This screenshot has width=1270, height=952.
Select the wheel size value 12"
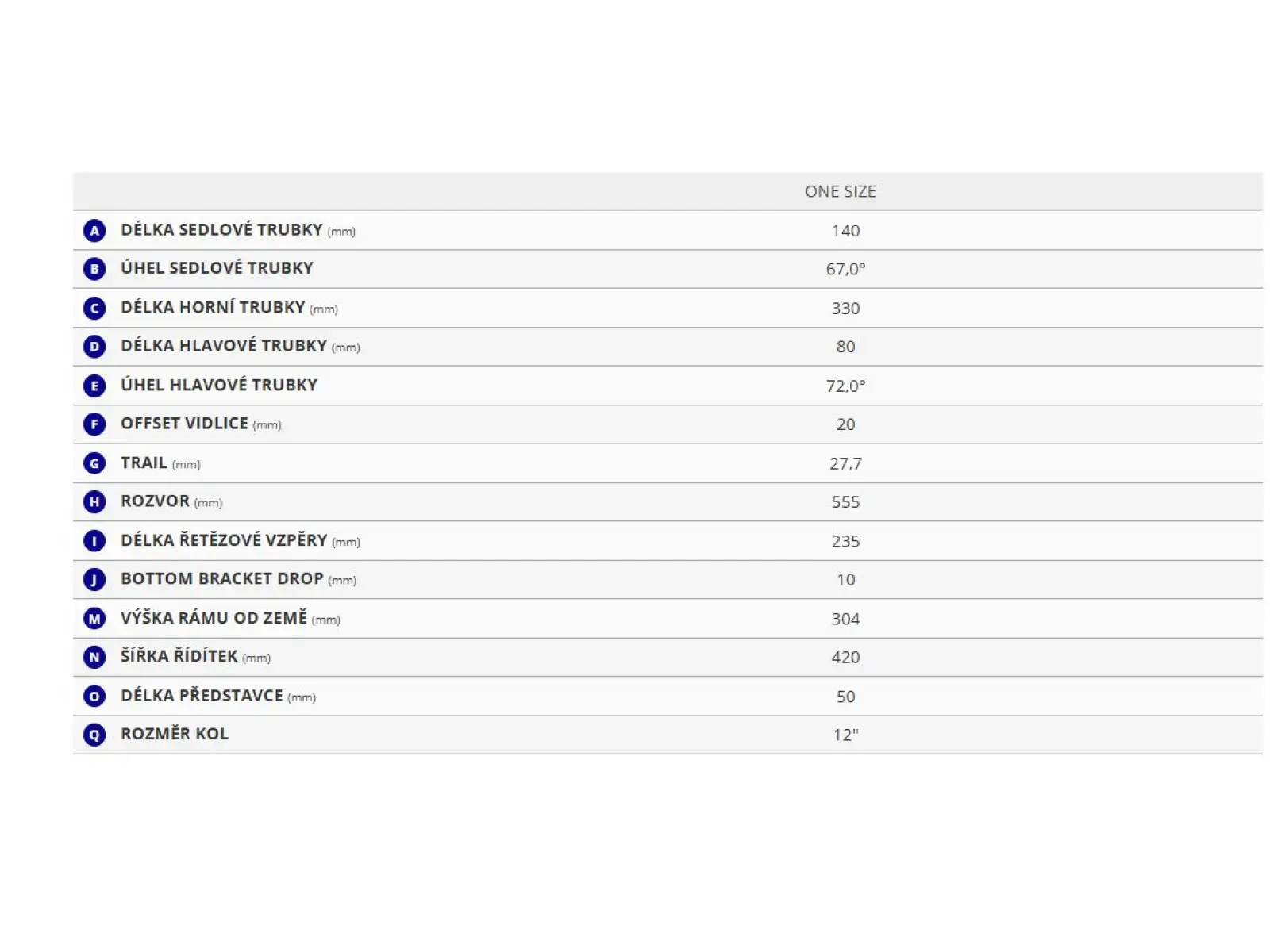coord(845,735)
